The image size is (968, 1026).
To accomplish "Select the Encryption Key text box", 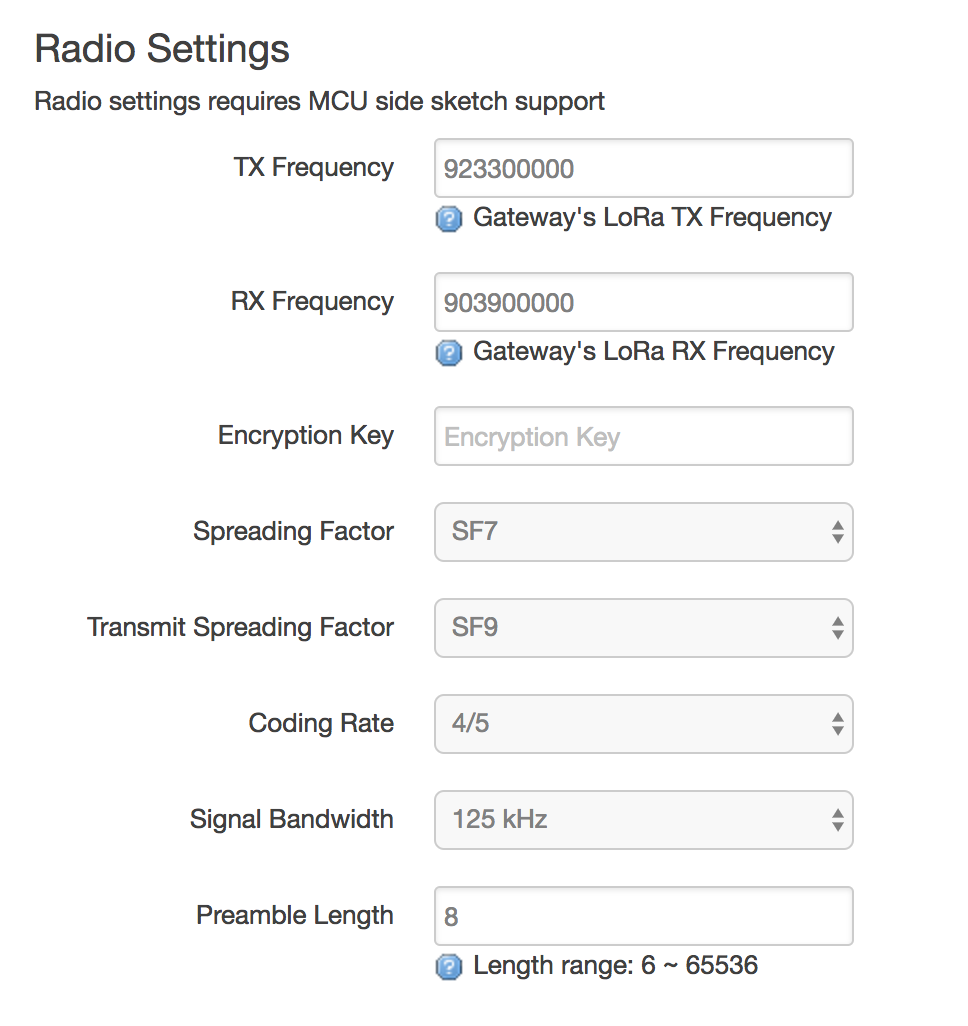I will [643, 436].
